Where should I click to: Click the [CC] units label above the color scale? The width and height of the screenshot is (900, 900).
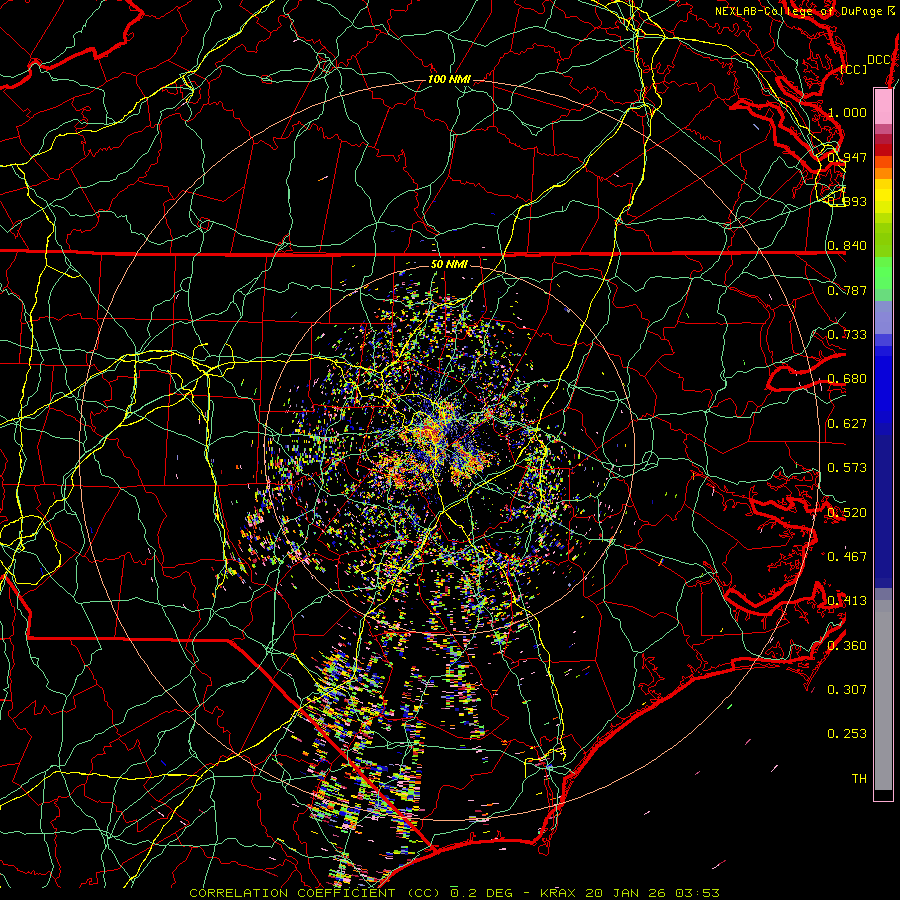click(x=854, y=69)
